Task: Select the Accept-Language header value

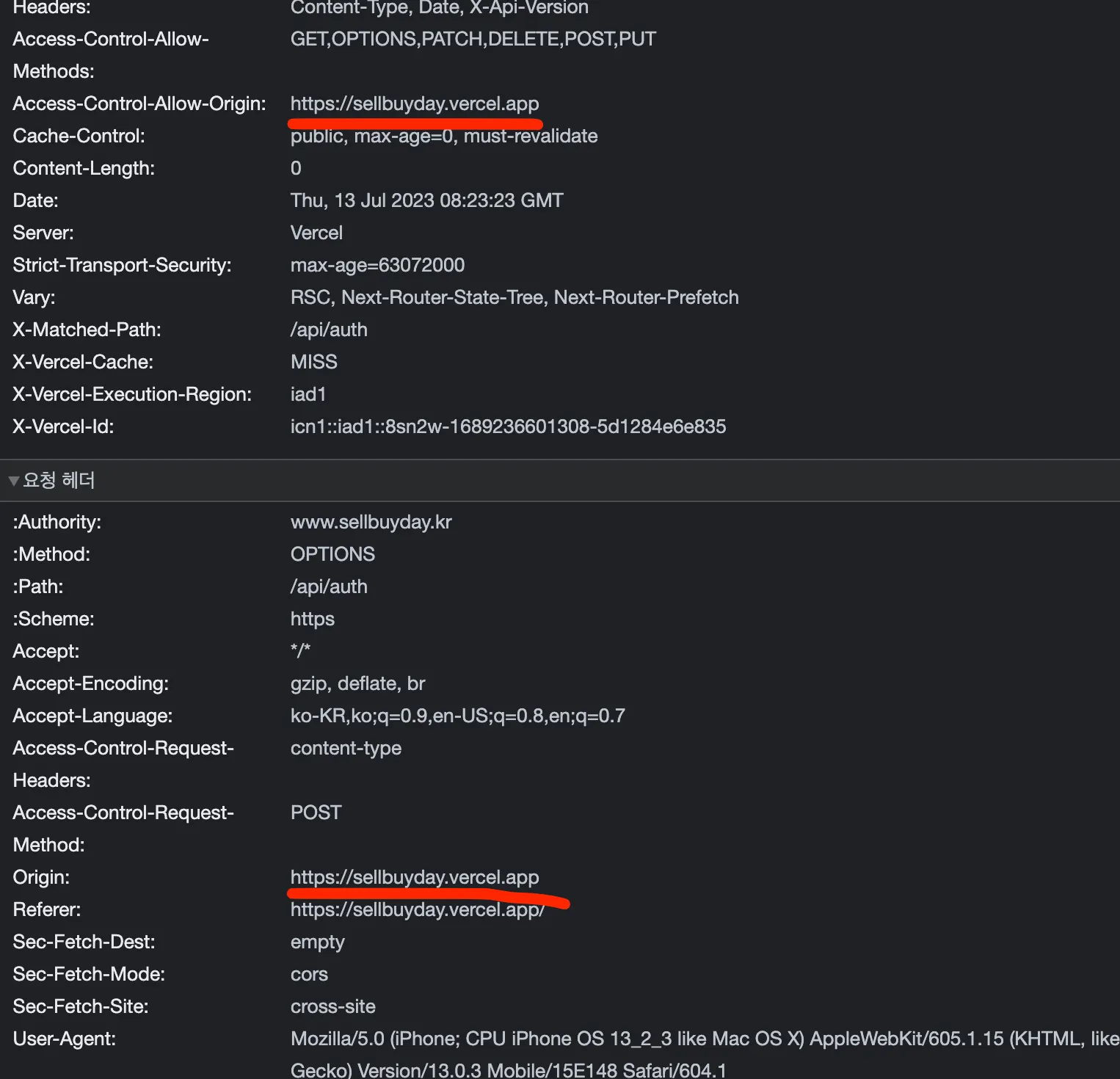Action: (457, 716)
